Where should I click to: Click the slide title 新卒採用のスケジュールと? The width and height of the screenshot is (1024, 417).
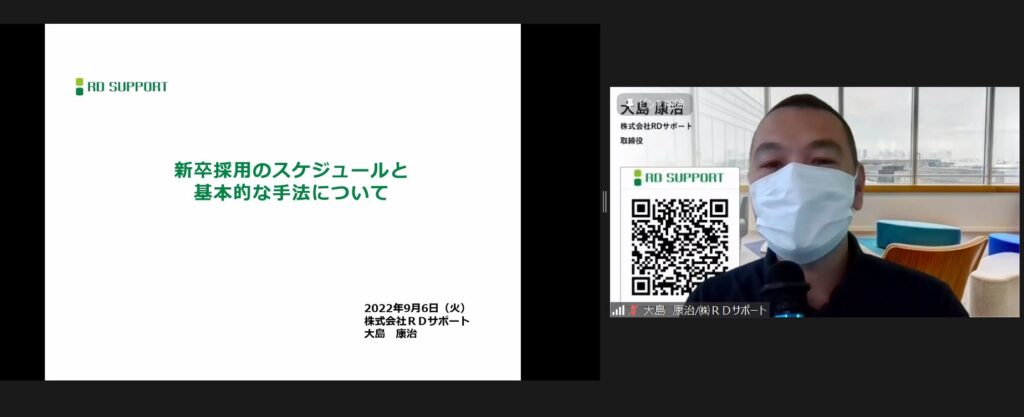tap(291, 171)
